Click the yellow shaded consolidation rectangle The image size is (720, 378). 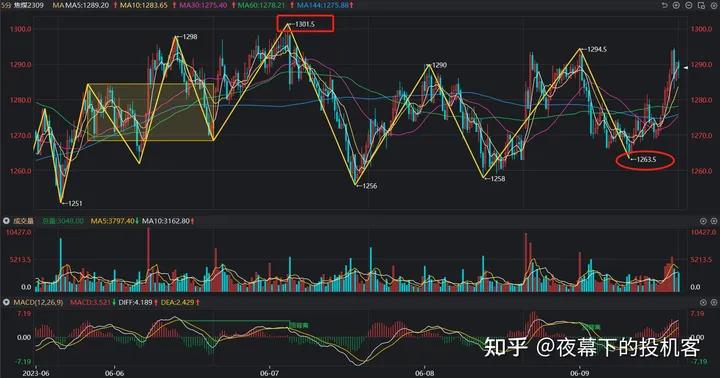tap(150, 112)
